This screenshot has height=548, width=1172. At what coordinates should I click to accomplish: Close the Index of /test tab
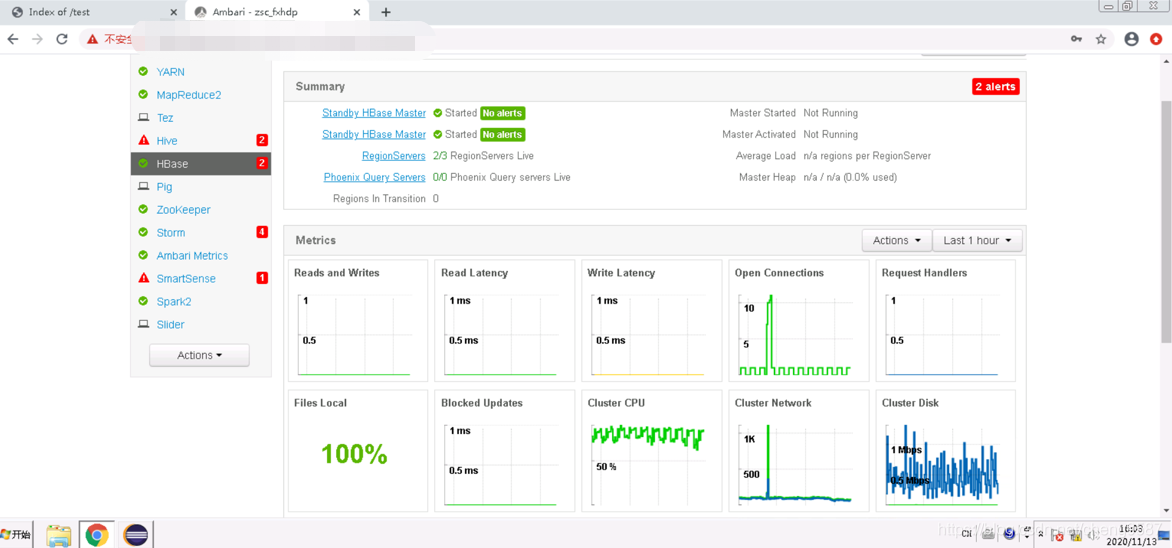(x=174, y=13)
